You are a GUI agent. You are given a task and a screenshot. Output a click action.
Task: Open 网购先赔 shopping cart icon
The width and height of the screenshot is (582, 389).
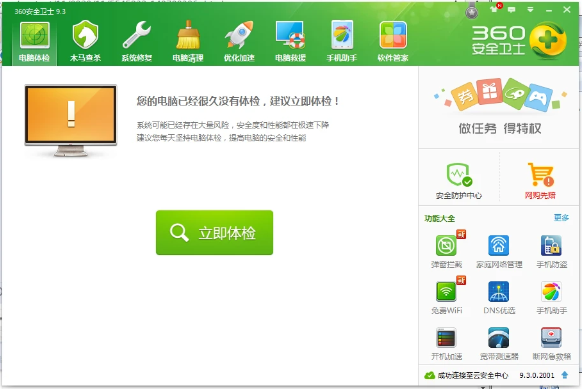pos(540,181)
